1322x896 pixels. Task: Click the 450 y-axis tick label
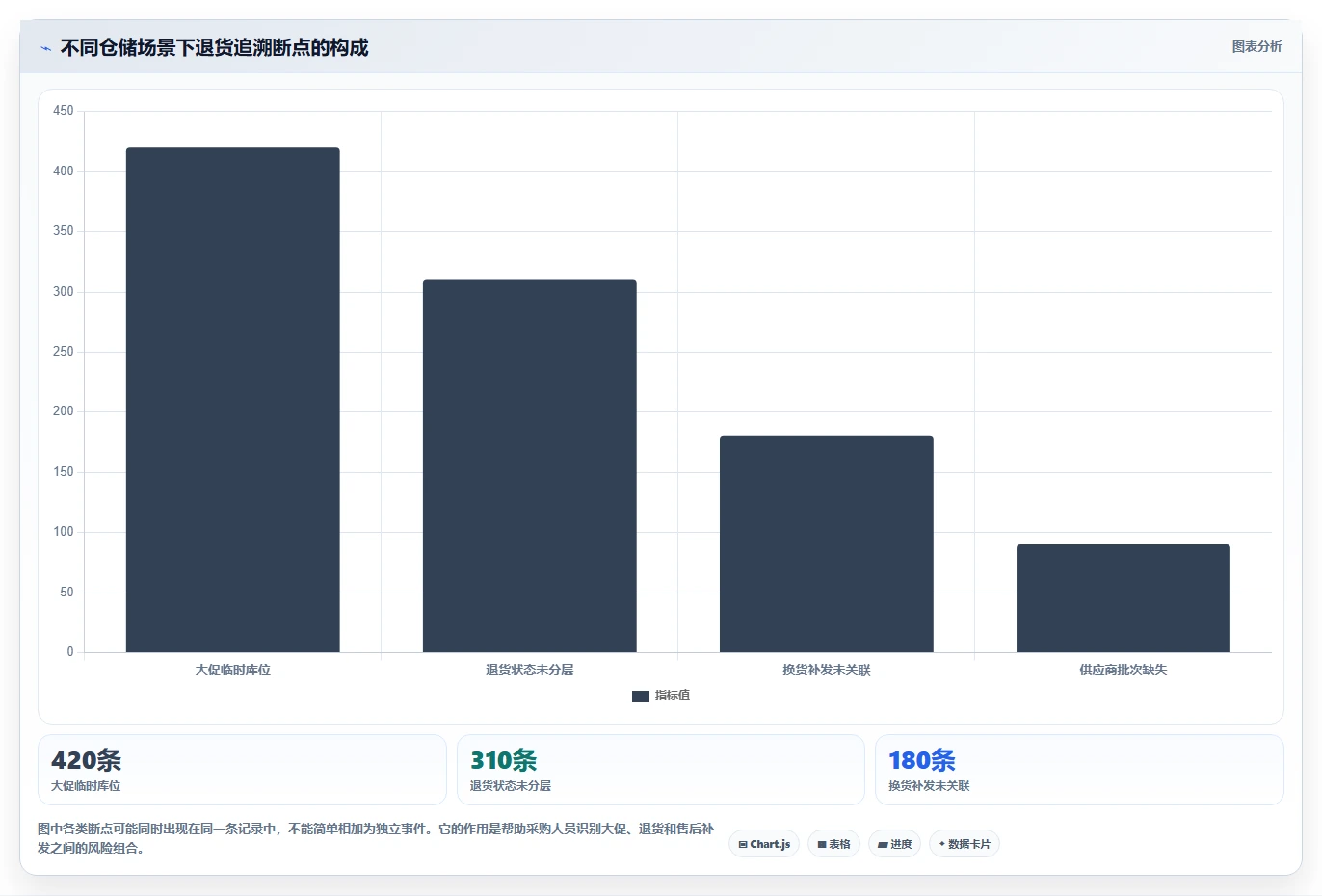point(64,111)
